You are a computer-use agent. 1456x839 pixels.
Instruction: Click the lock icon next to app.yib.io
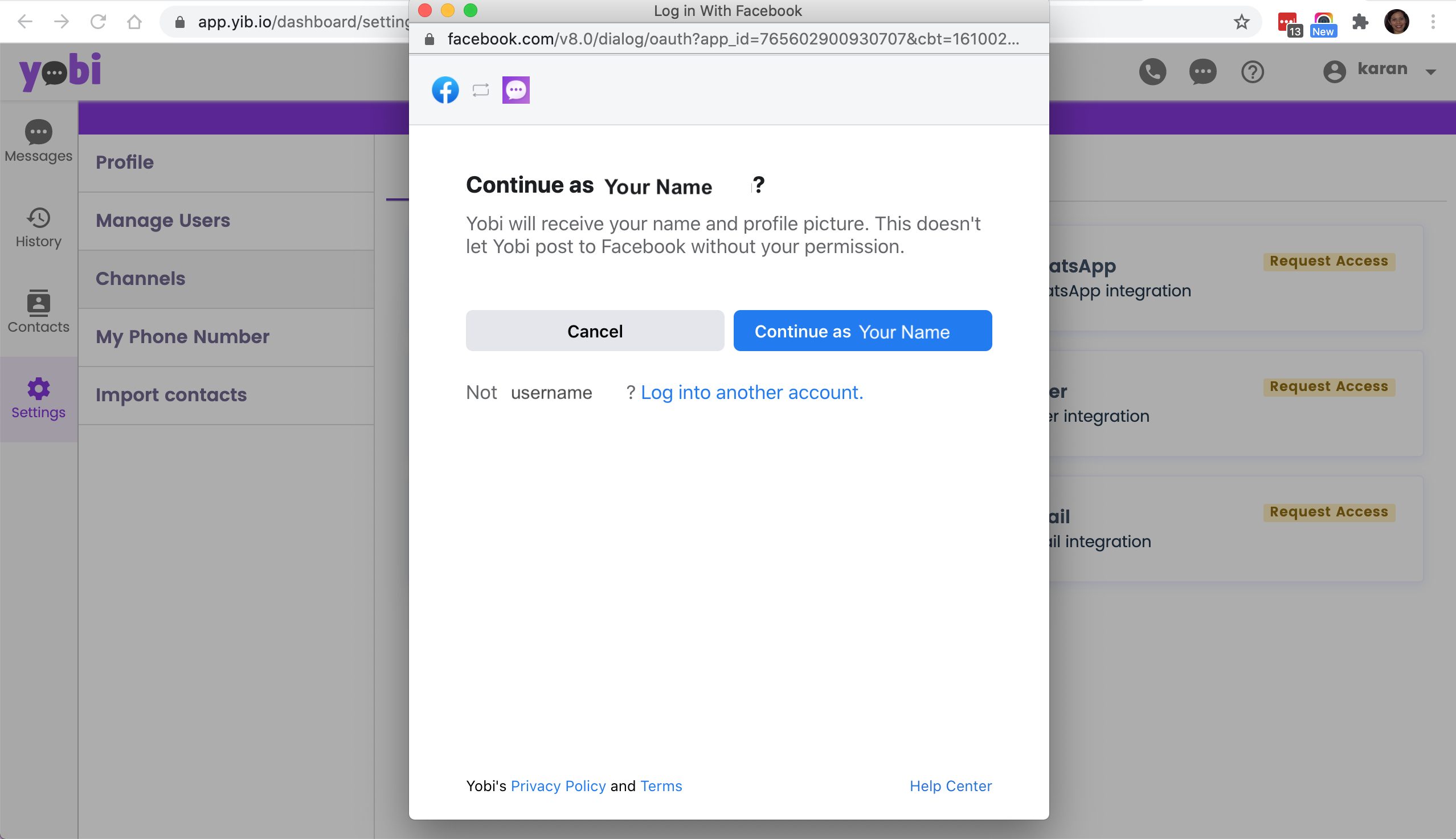click(179, 22)
